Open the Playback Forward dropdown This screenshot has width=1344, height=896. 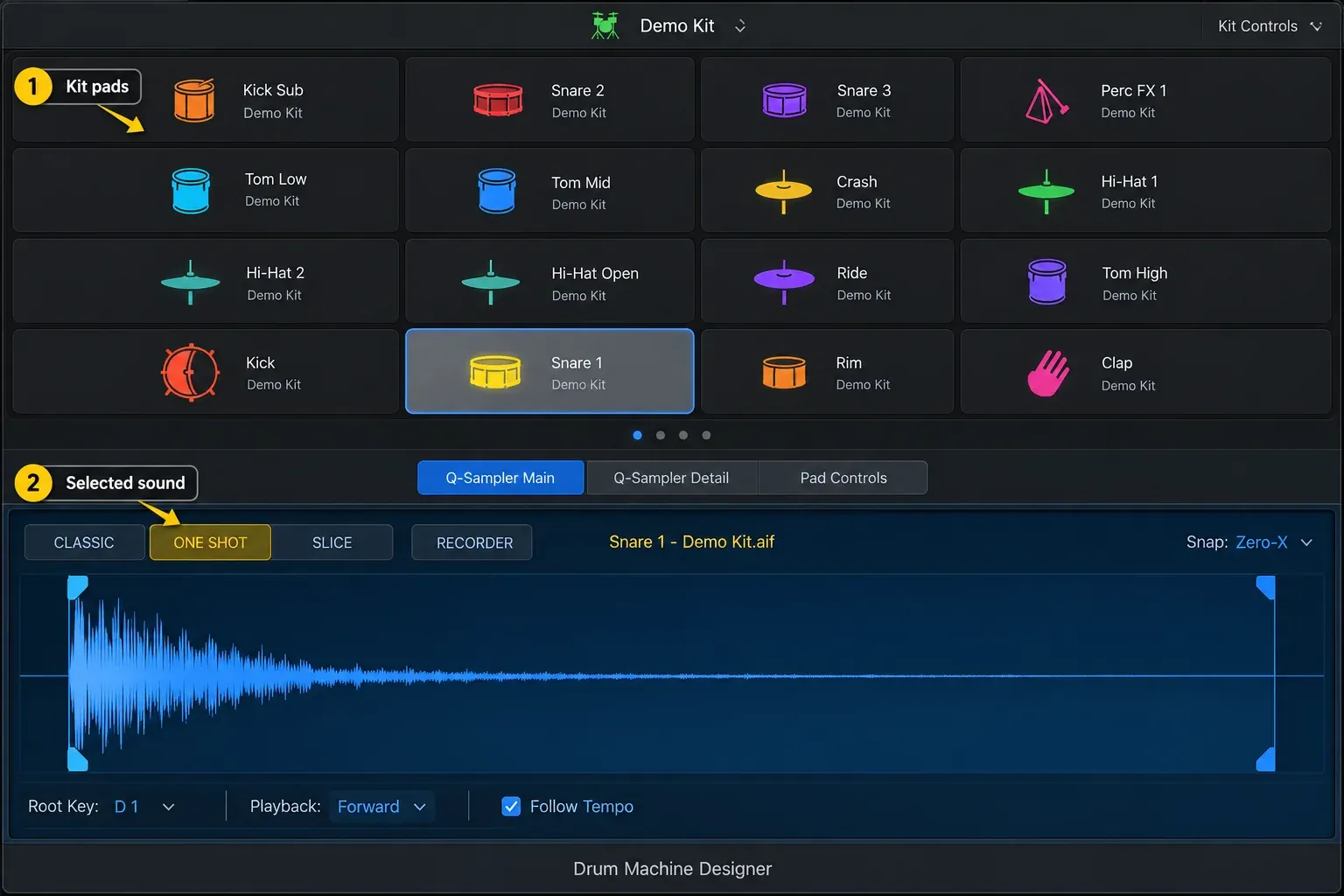pyautogui.click(x=381, y=806)
